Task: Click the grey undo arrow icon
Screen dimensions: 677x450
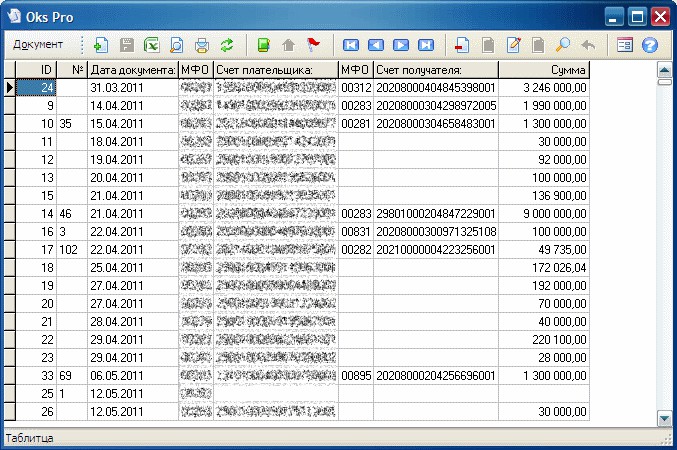Action: click(588, 45)
